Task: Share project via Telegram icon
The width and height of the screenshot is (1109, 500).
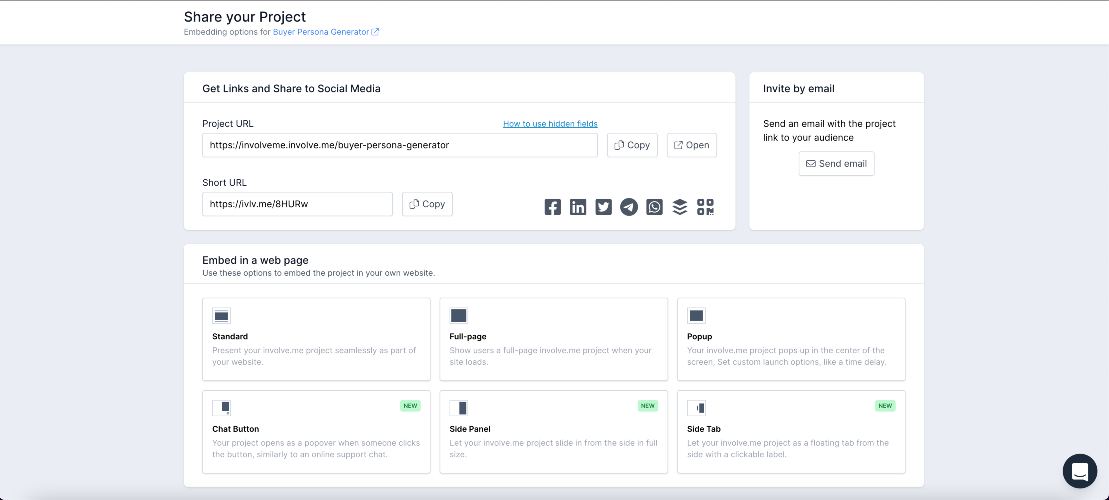Action: pos(629,207)
